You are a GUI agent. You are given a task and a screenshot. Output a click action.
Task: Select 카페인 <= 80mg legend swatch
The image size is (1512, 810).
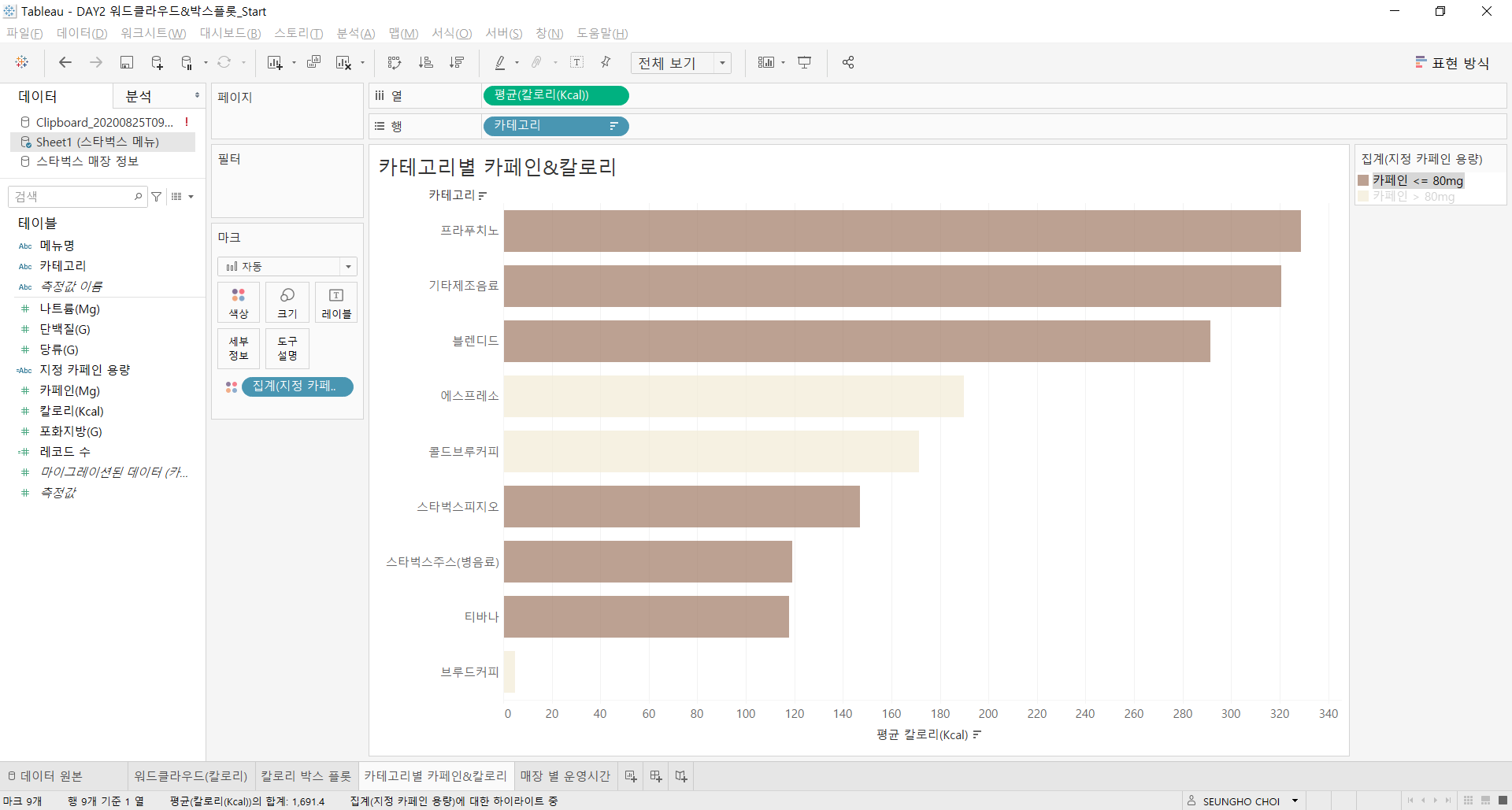[x=1363, y=180]
